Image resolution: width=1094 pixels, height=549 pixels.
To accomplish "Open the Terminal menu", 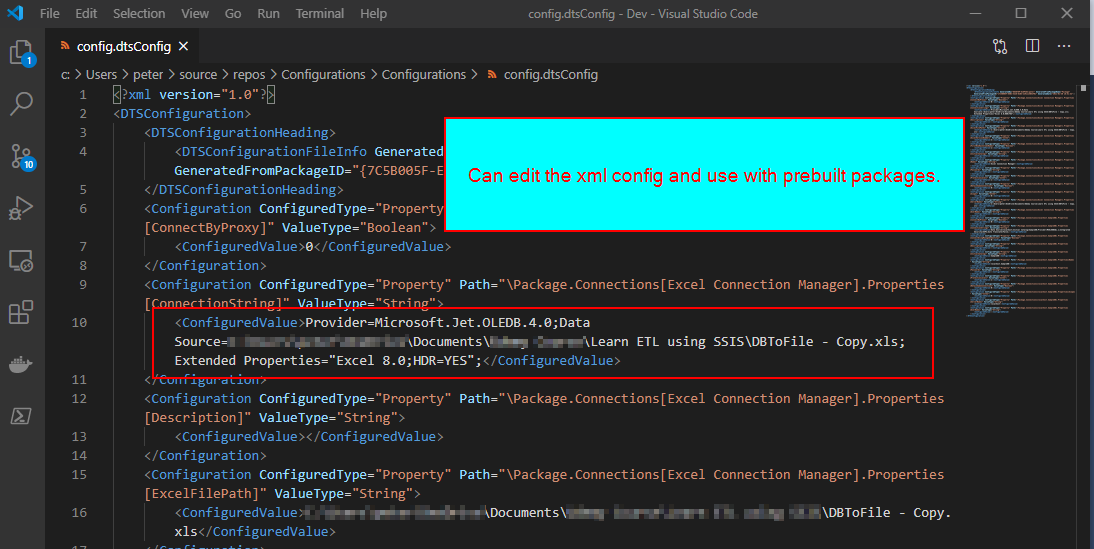I will (320, 13).
